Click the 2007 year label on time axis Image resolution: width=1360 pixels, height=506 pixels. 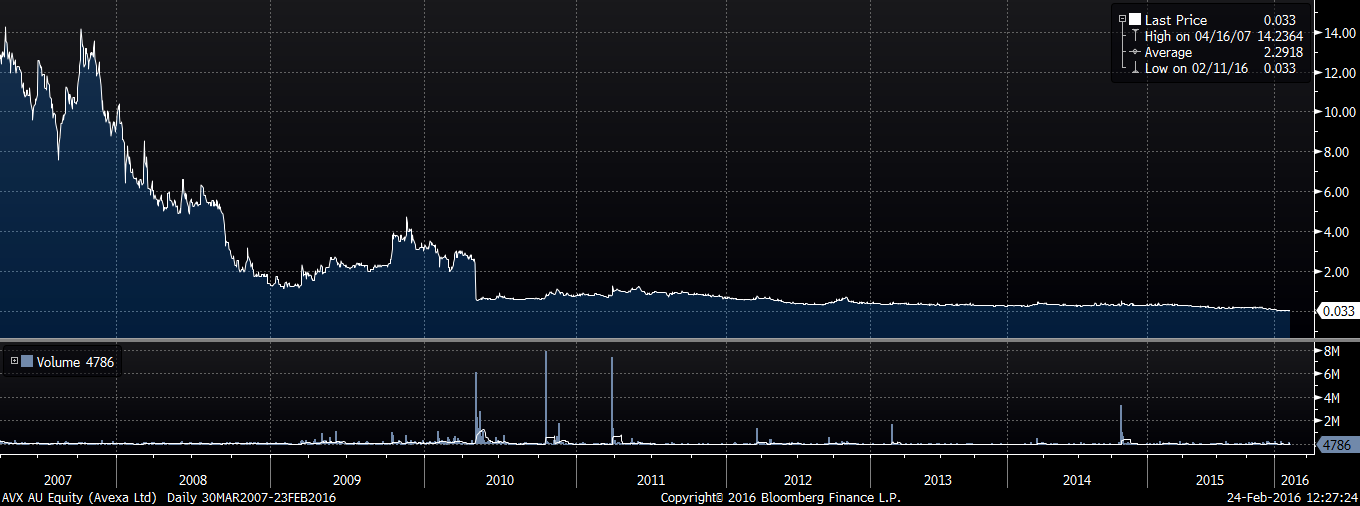(59, 480)
